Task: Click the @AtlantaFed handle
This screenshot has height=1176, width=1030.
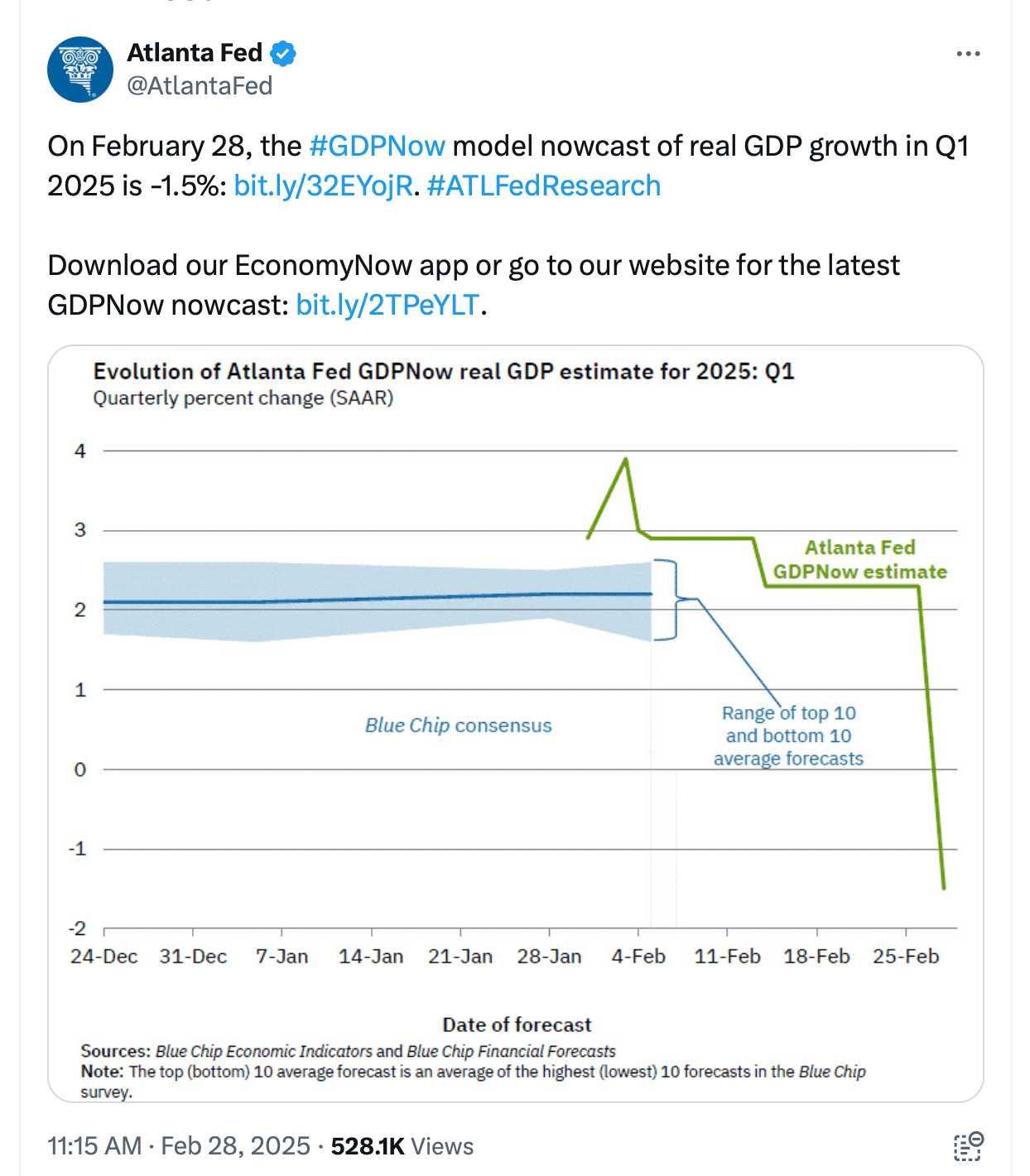Action: coord(200,84)
